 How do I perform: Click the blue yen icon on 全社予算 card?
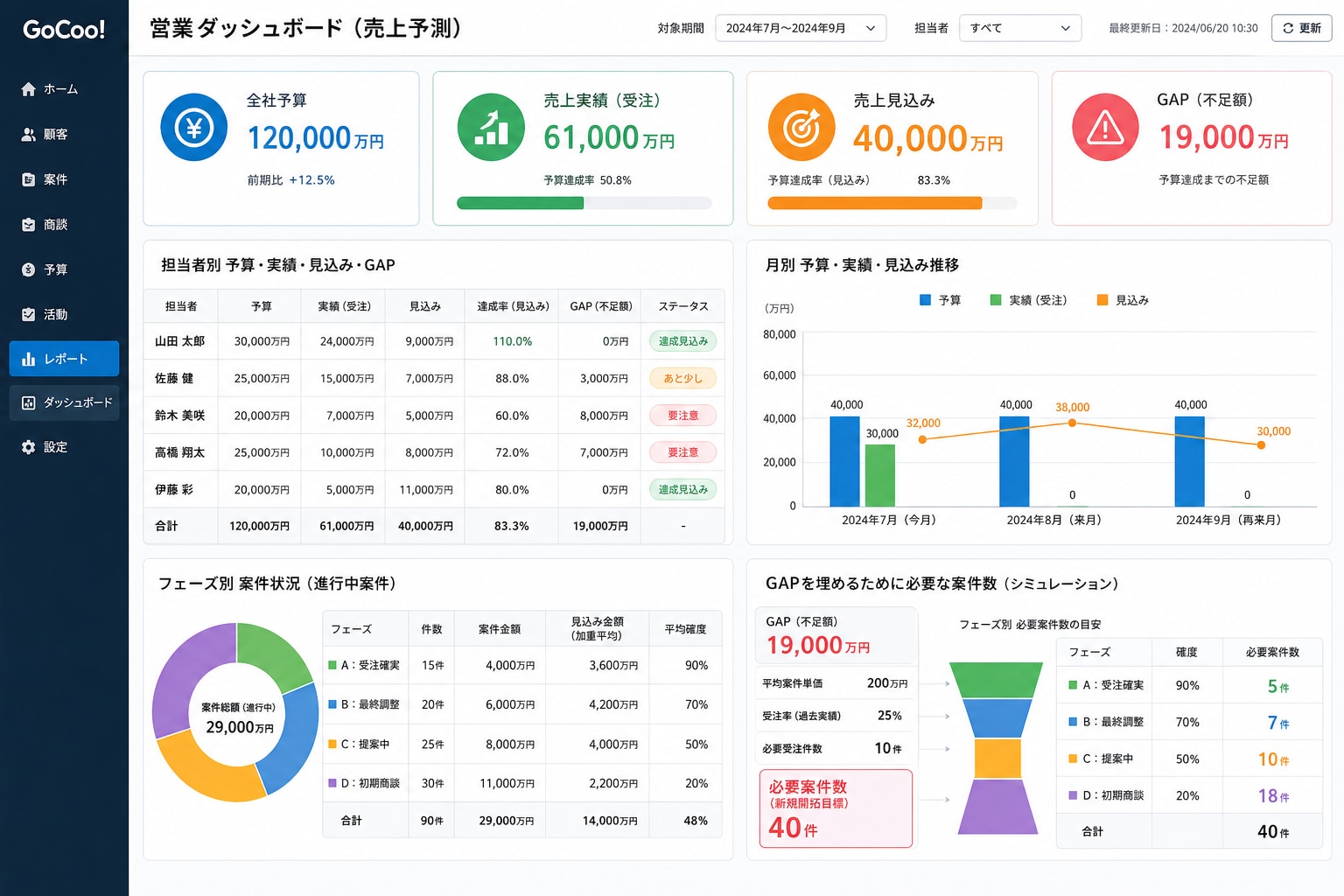tap(194, 128)
